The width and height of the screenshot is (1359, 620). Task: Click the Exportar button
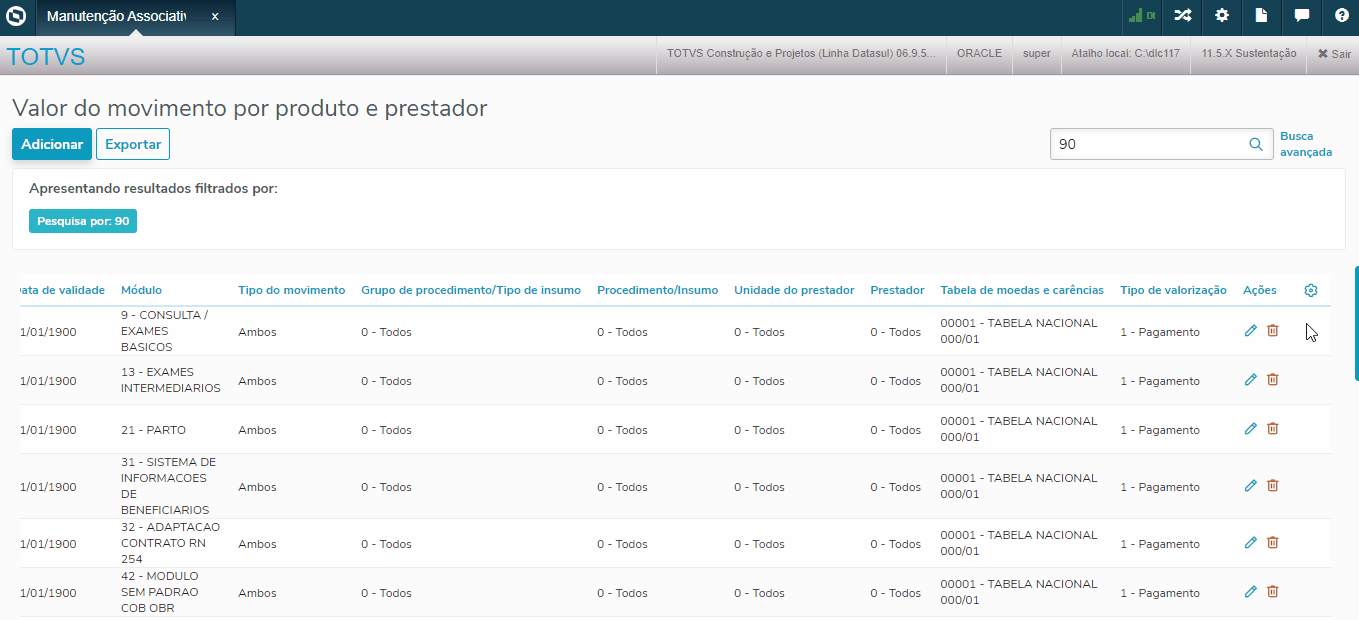click(x=133, y=144)
